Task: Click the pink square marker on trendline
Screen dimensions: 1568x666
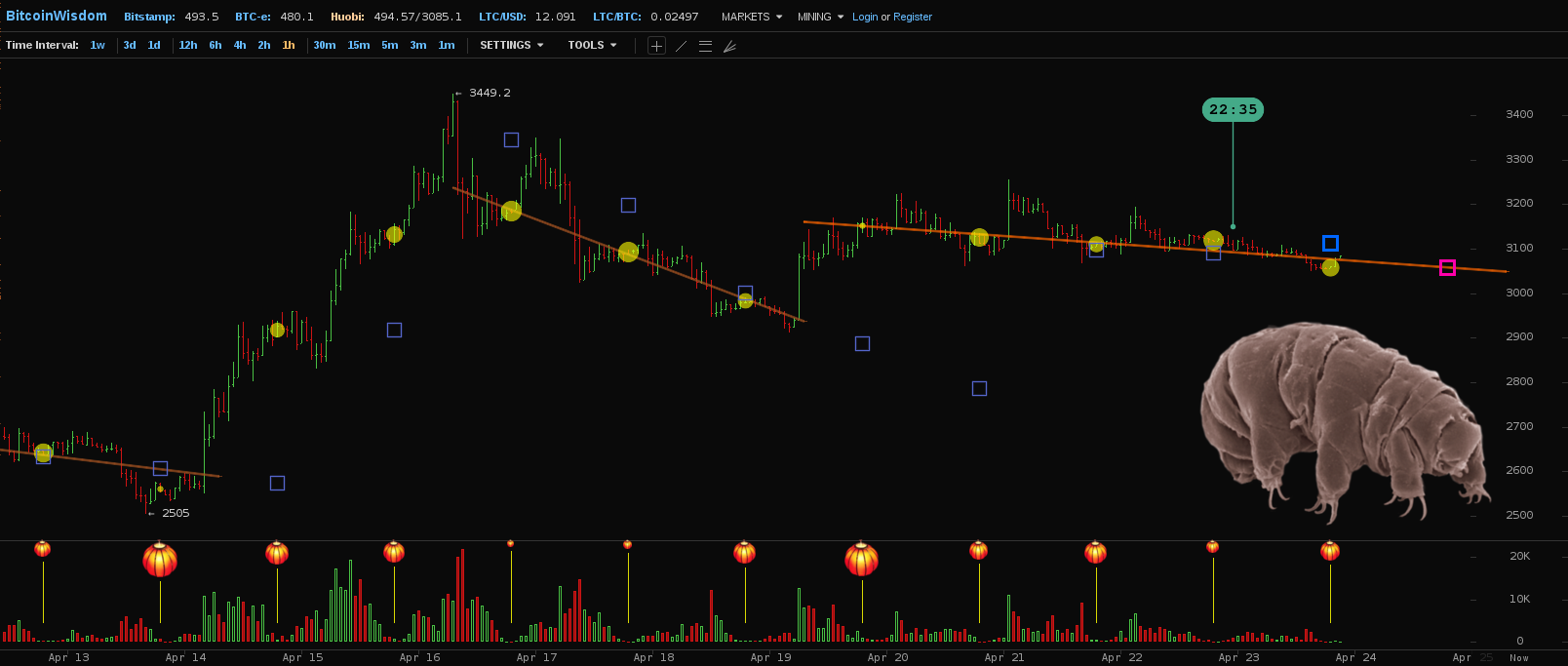Action: pyautogui.click(x=1447, y=268)
